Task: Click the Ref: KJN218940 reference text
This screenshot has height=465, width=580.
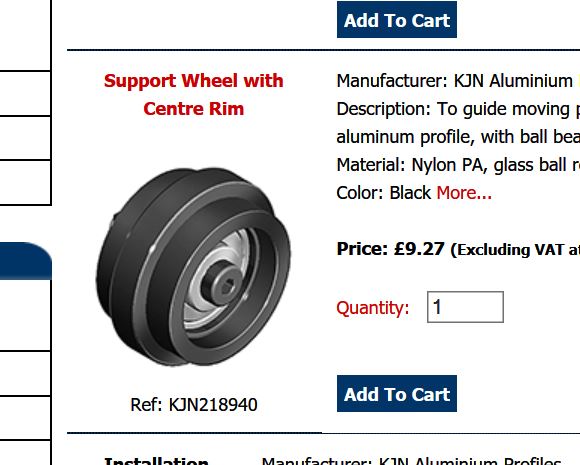Action: [193, 405]
